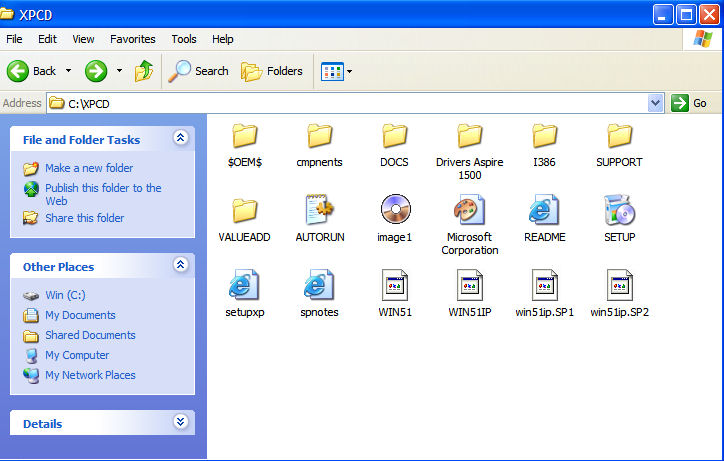Click Share this folder
This screenshot has height=461, width=724.
(84, 218)
